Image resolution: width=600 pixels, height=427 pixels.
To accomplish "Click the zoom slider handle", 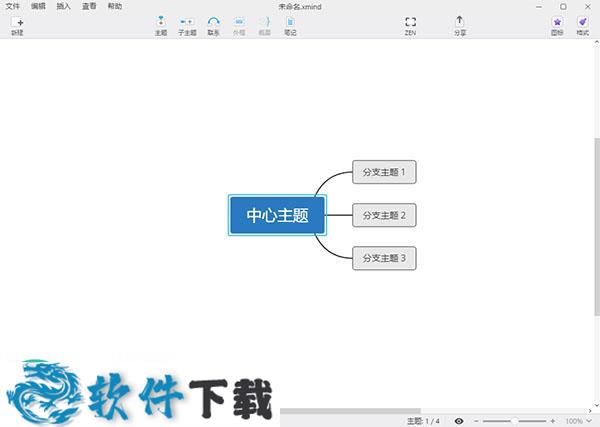I will (x=514, y=421).
